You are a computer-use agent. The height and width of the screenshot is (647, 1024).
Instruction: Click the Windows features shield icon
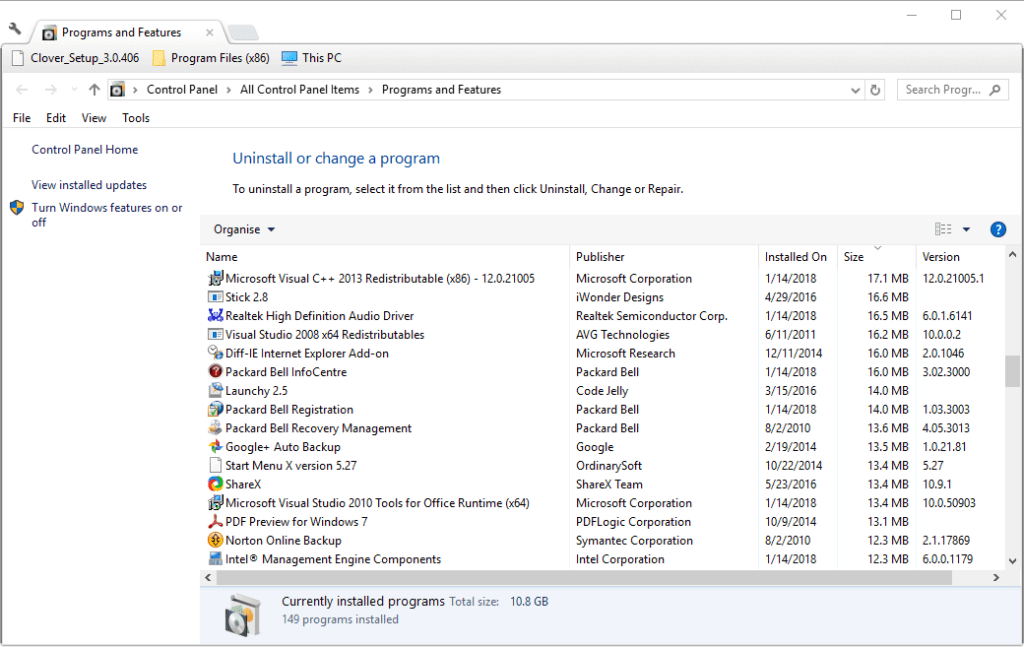pyautogui.click(x=17, y=208)
